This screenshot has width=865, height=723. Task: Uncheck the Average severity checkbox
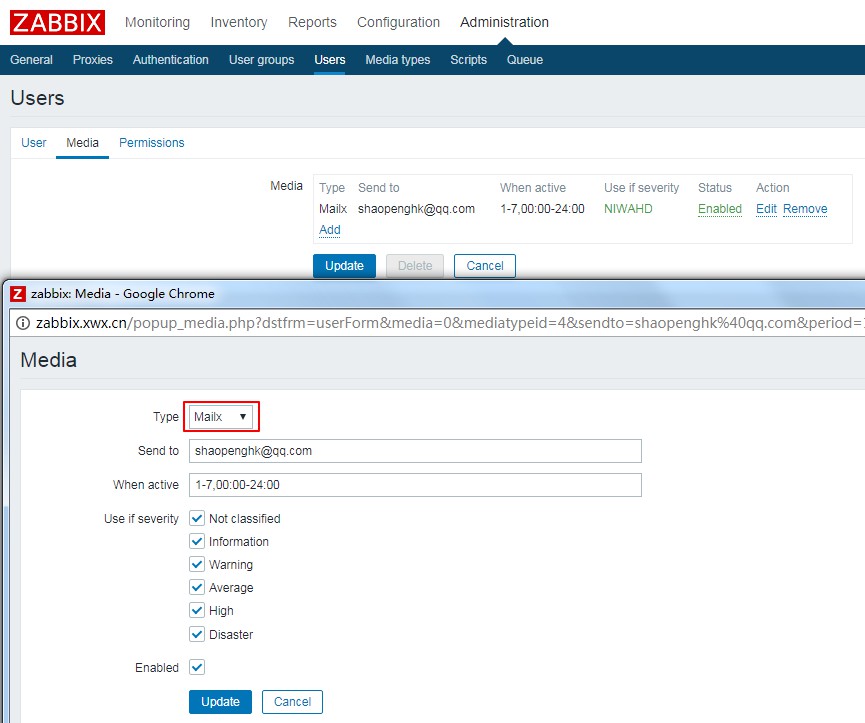197,587
